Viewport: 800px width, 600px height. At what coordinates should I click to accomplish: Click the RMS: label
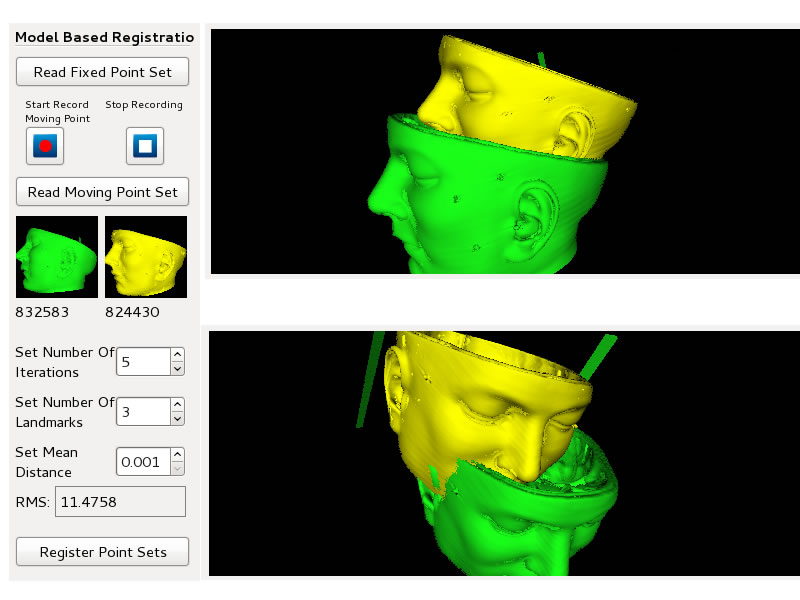33,502
